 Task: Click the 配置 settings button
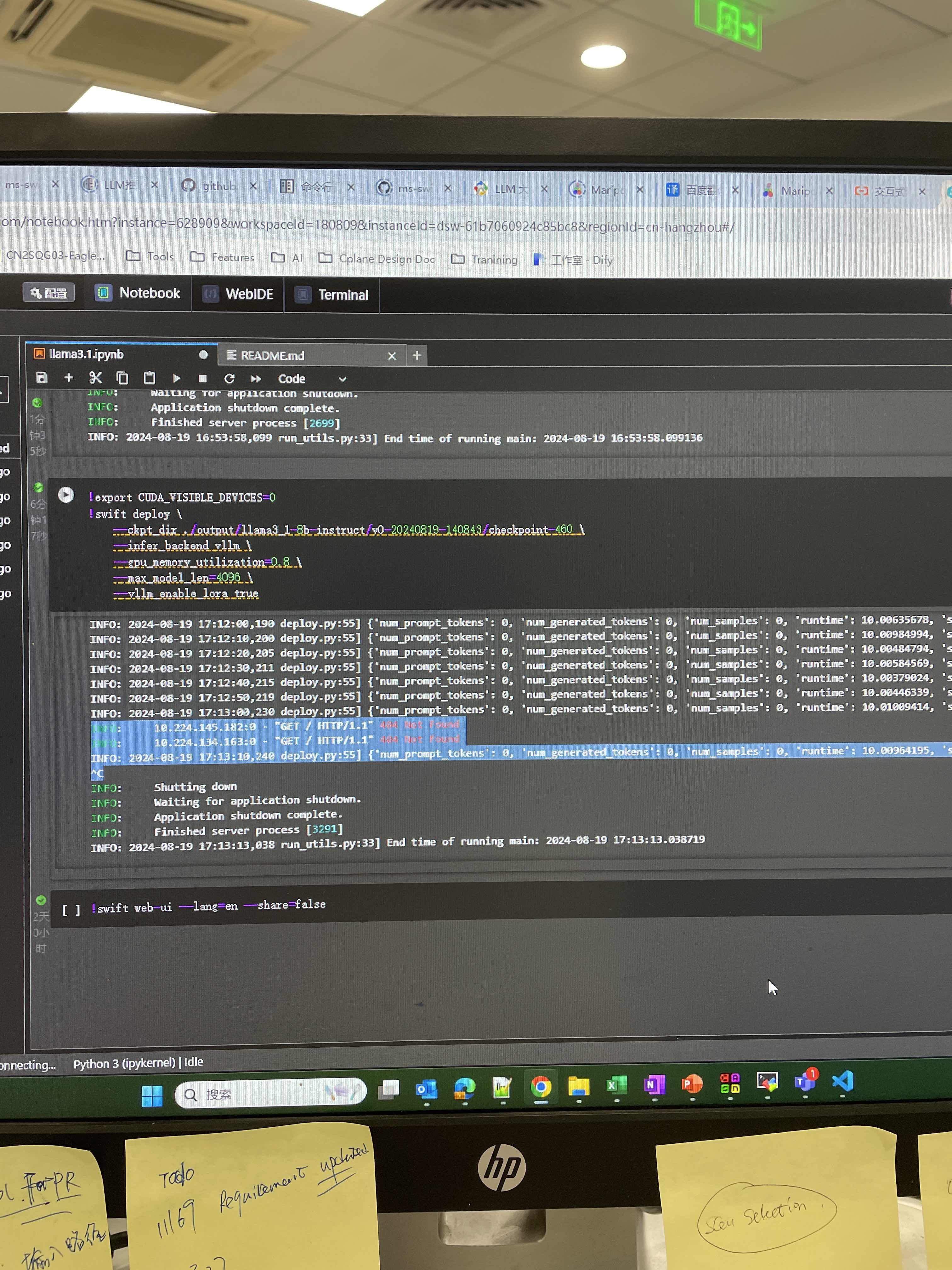[x=49, y=293]
